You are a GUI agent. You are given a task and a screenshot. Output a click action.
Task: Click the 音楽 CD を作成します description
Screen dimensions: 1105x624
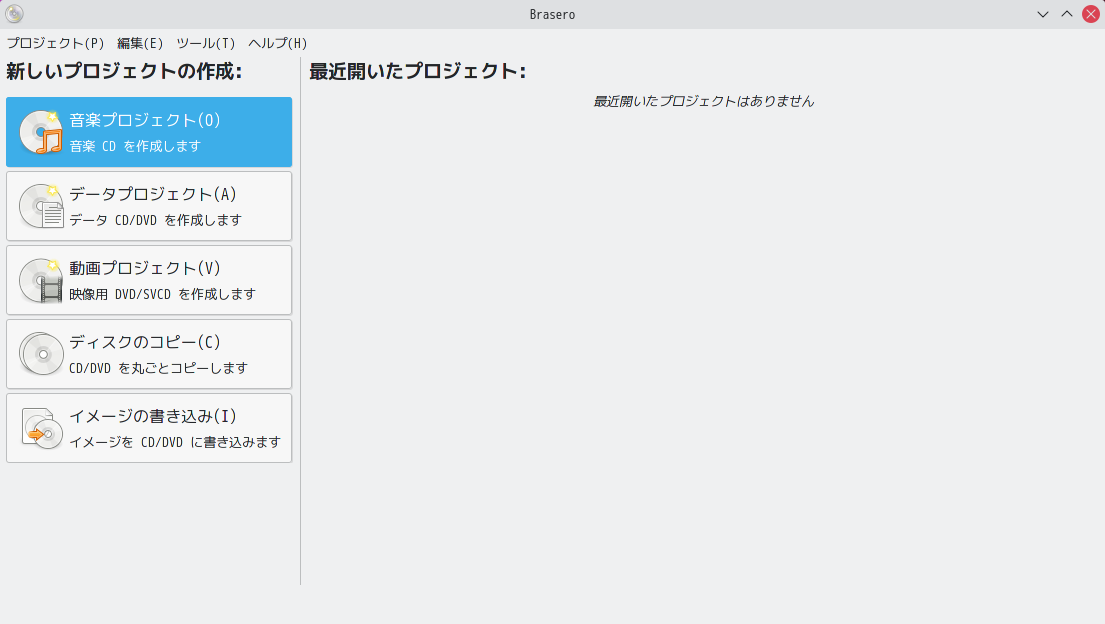pos(135,146)
